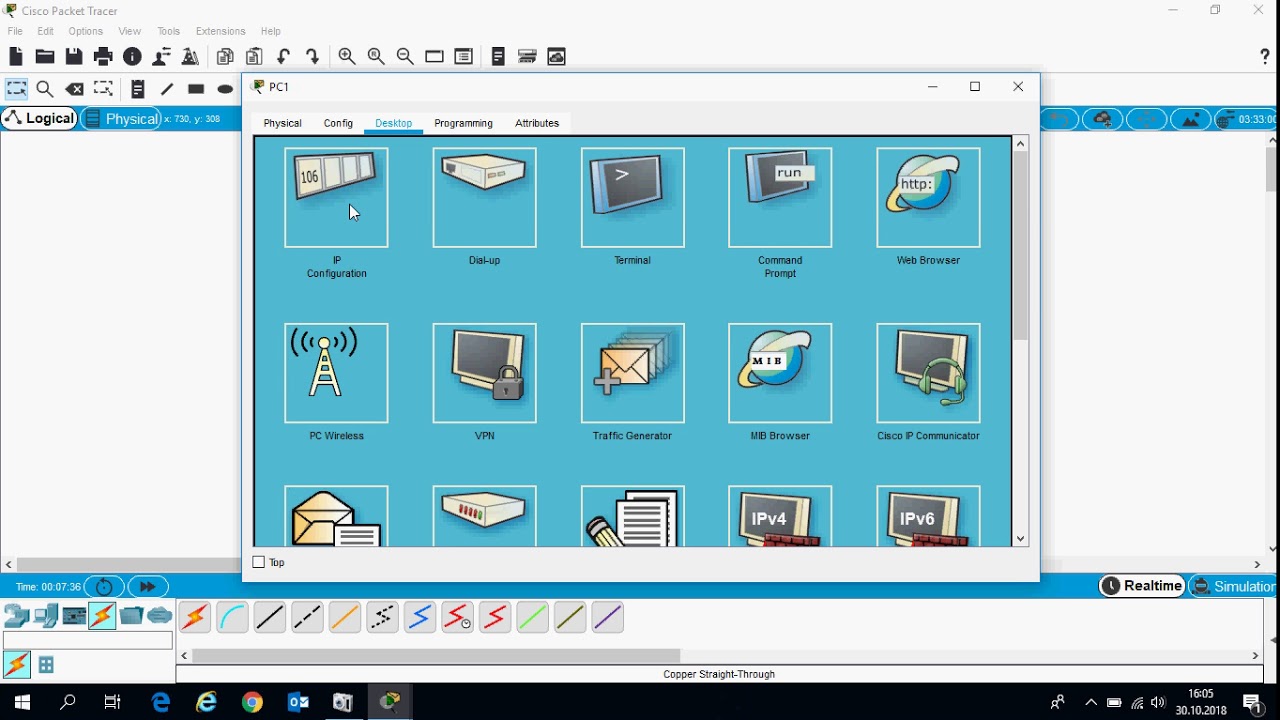
Task: Select the Copper Straight-Through cable
Action: point(269,617)
